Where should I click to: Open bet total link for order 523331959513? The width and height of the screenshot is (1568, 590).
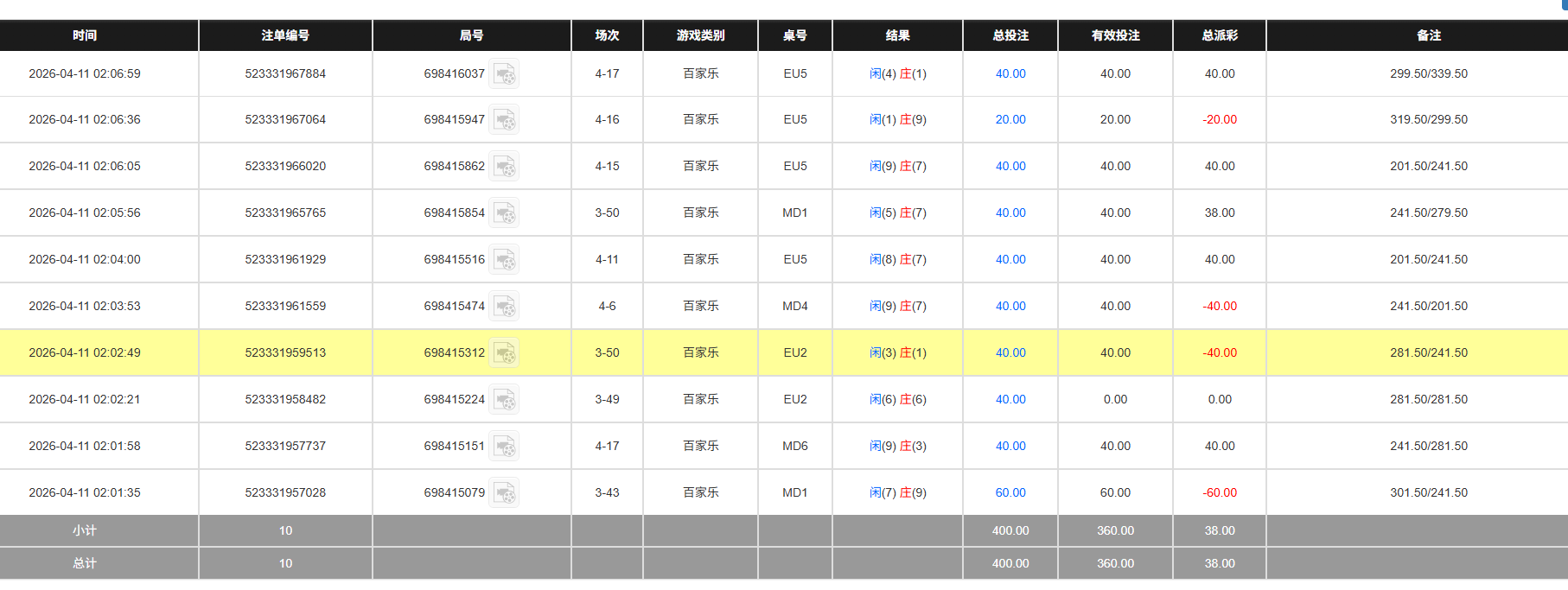tap(1010, 353)
